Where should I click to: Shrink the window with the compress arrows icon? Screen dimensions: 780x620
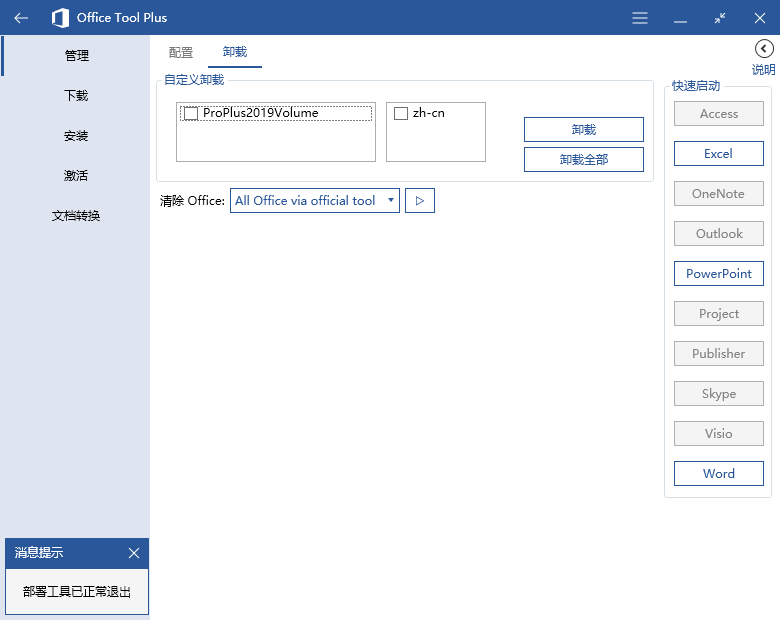coord(720,18)
